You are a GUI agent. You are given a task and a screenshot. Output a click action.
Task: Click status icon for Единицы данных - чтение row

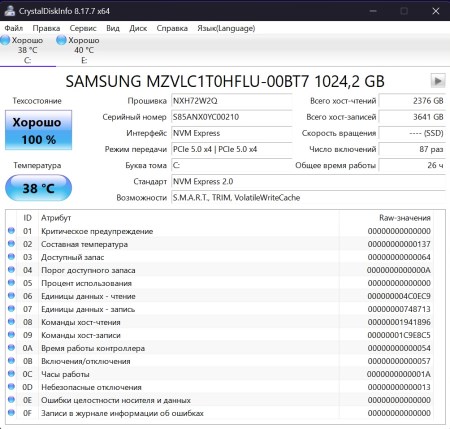11,296
